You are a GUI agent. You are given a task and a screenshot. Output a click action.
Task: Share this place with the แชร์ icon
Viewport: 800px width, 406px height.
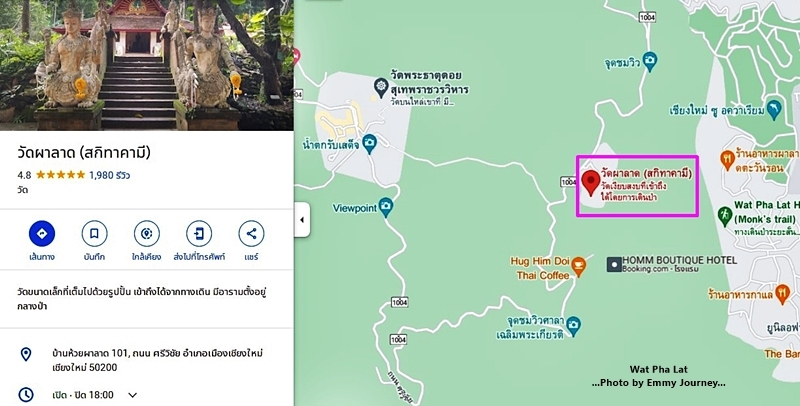pyautogui.click(x=252, y=234)
